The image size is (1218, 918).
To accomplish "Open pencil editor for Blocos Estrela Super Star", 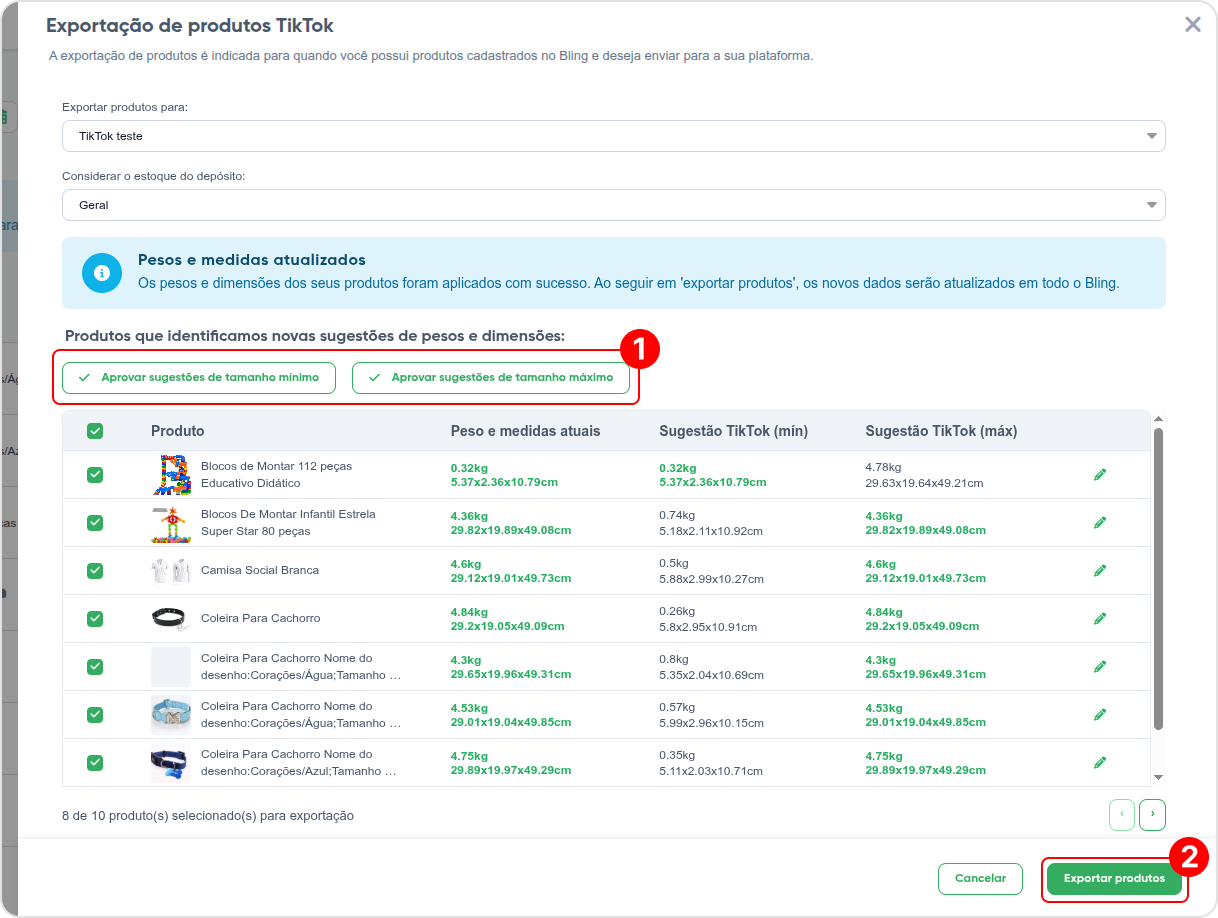I will pos(1100,522).
